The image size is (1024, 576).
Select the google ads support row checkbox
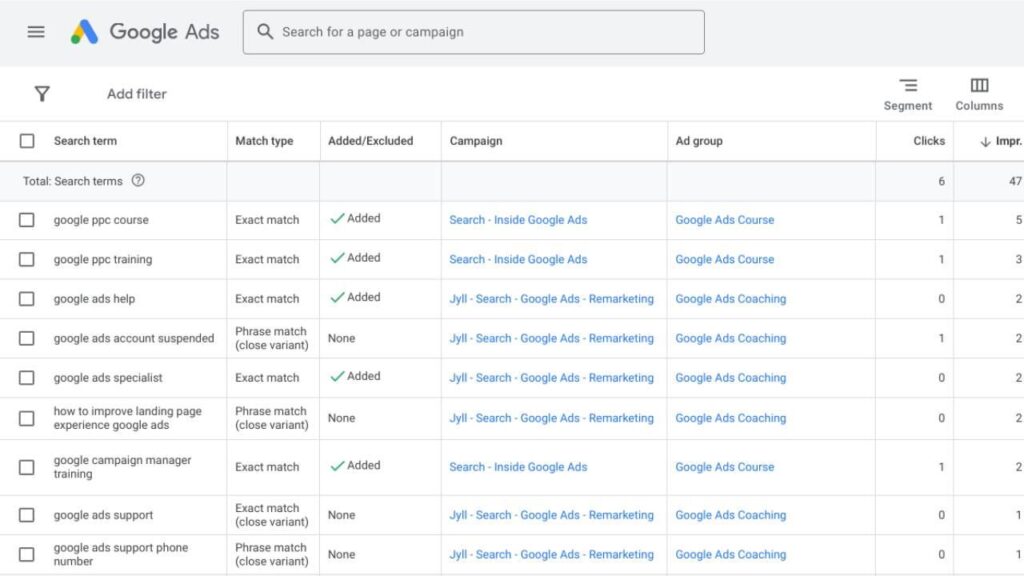27,515
